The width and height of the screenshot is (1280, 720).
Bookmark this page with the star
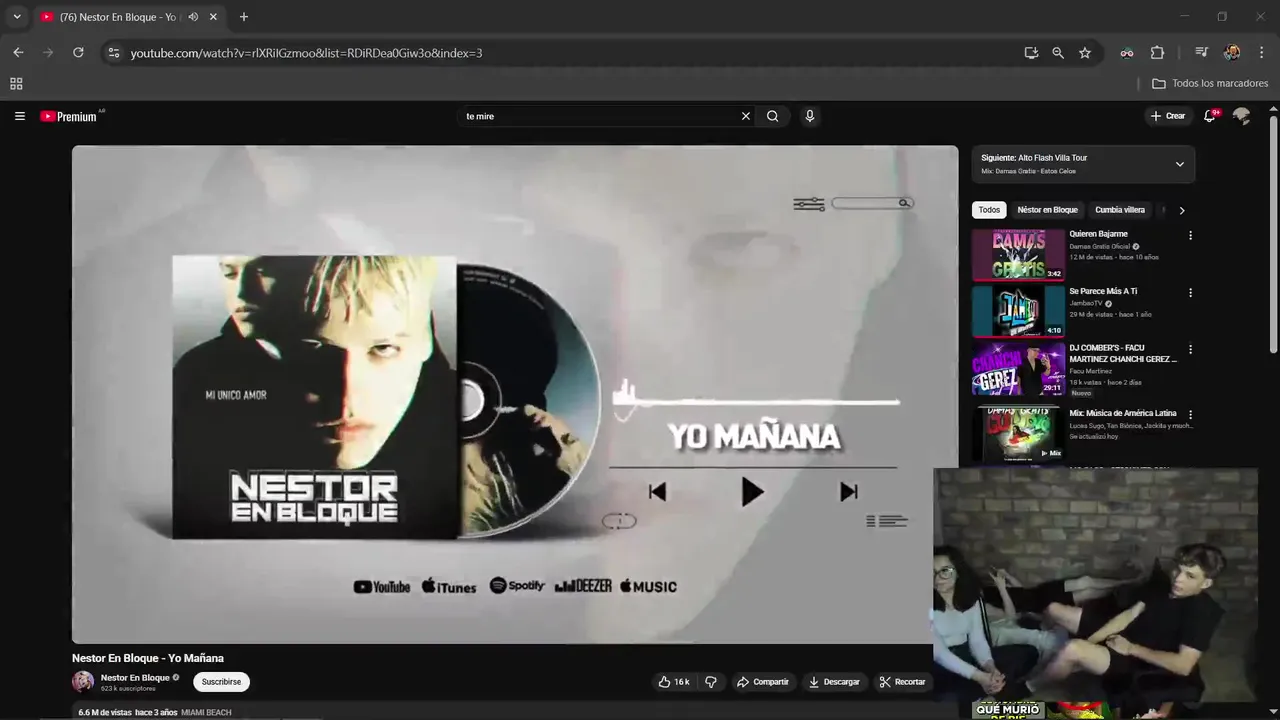tap(1085, 53)
